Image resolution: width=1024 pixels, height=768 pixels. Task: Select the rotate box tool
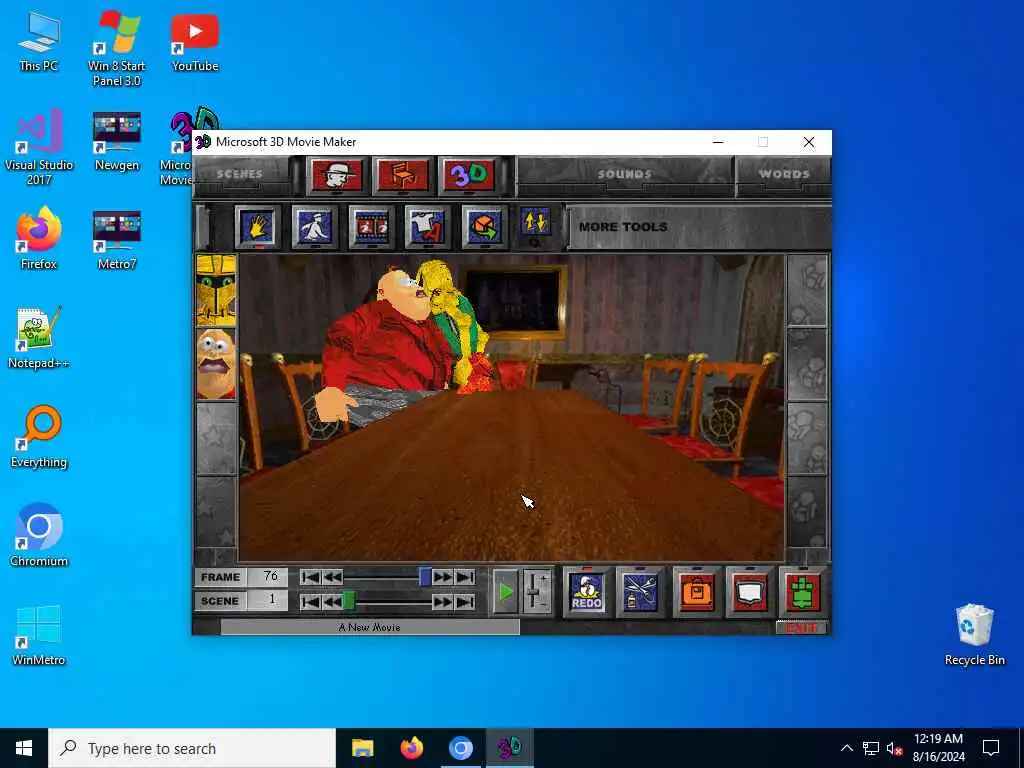click(484, 227)
